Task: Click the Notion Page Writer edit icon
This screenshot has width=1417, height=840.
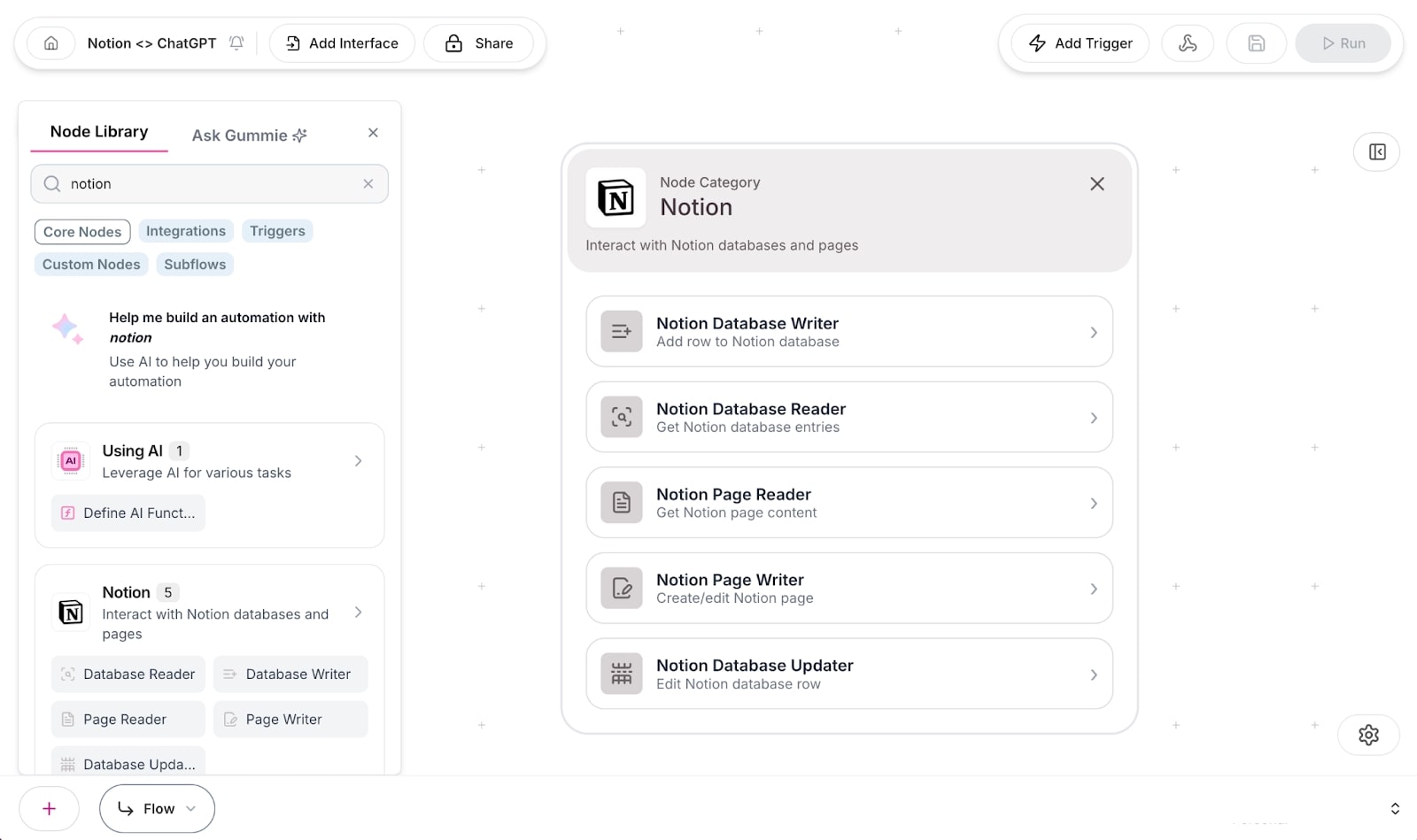Action: (x=622, y=589)
